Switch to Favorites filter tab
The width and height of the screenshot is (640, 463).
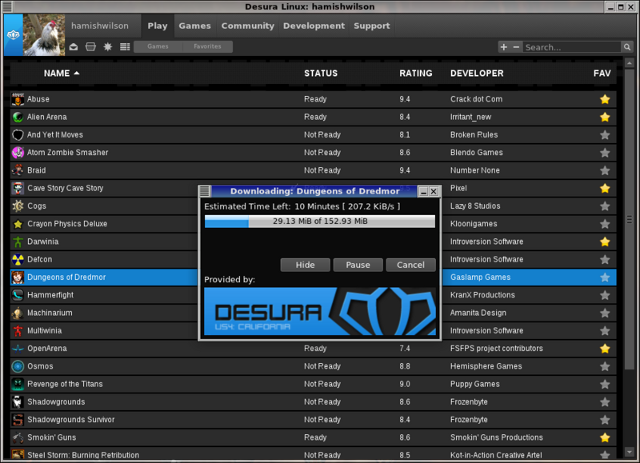(207, 47)
